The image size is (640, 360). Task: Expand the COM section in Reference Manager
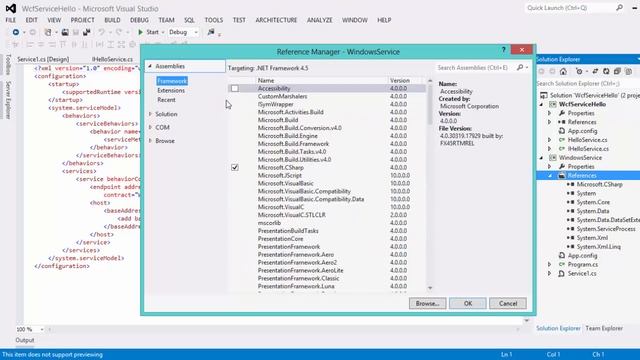pos(150,127)
